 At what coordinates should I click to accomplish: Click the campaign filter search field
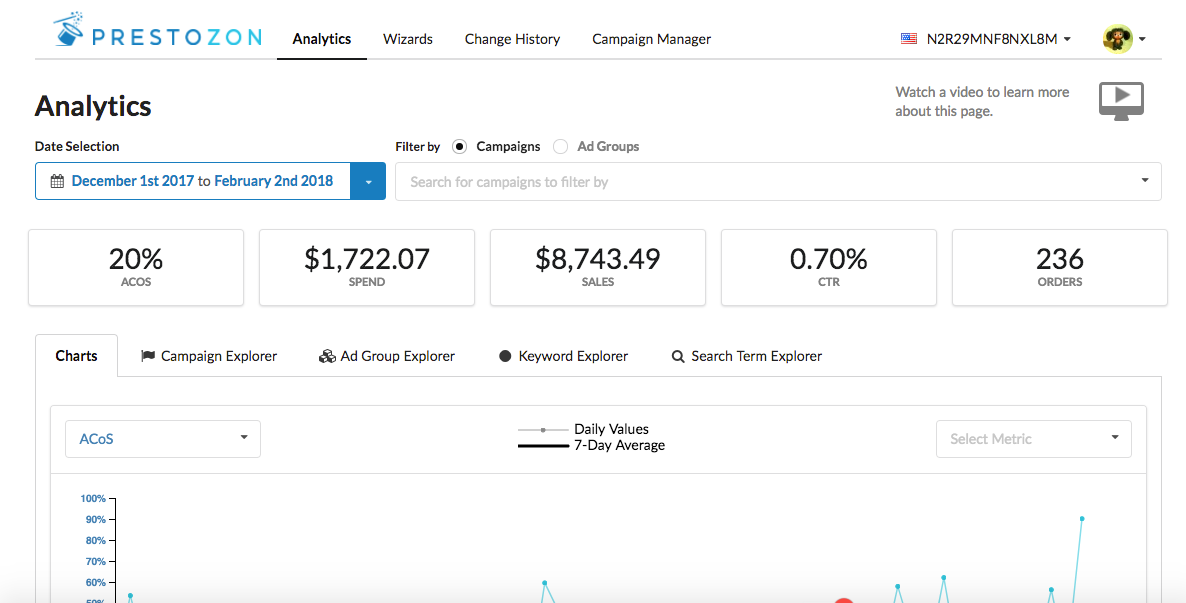[700, 181]
